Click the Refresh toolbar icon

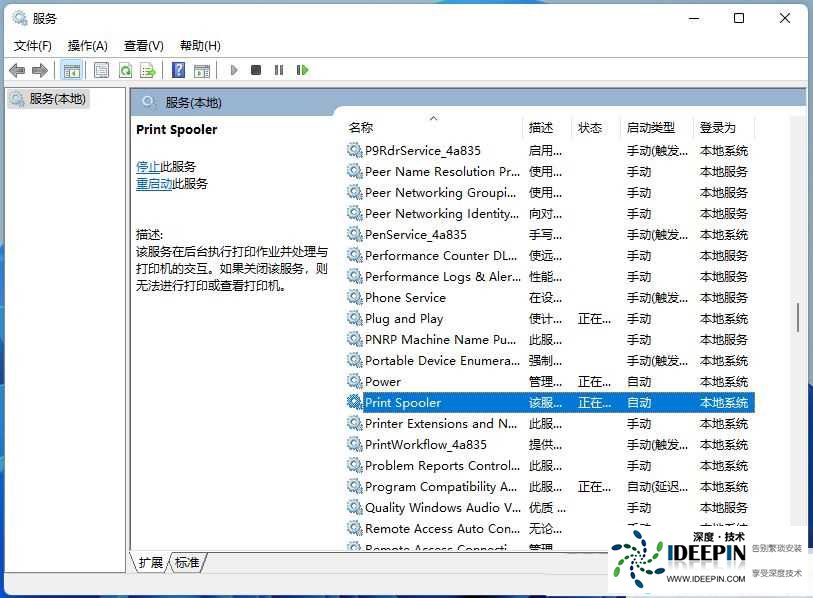click(x=125, y=70)
